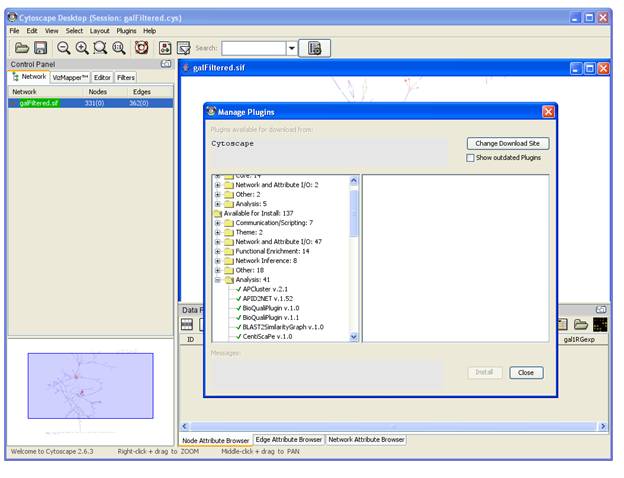Zoom in using the plus magnifier icon

tap(82, 48)
